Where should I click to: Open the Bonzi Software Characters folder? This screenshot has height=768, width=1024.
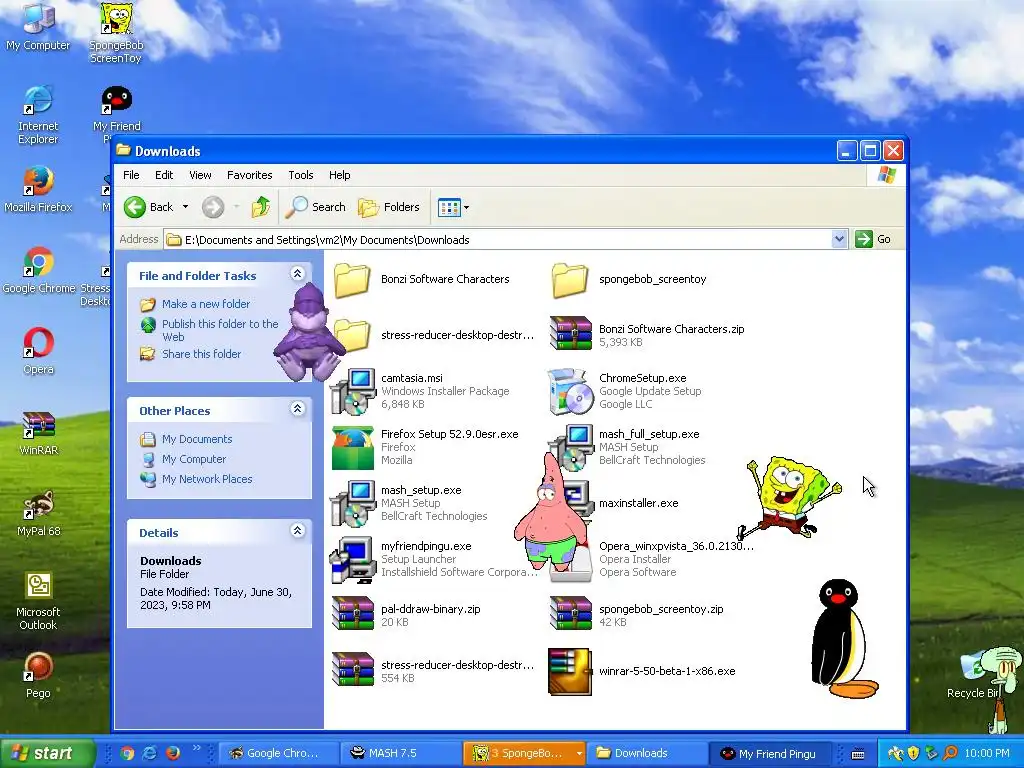pyautogui.click(x=421, y=280)
